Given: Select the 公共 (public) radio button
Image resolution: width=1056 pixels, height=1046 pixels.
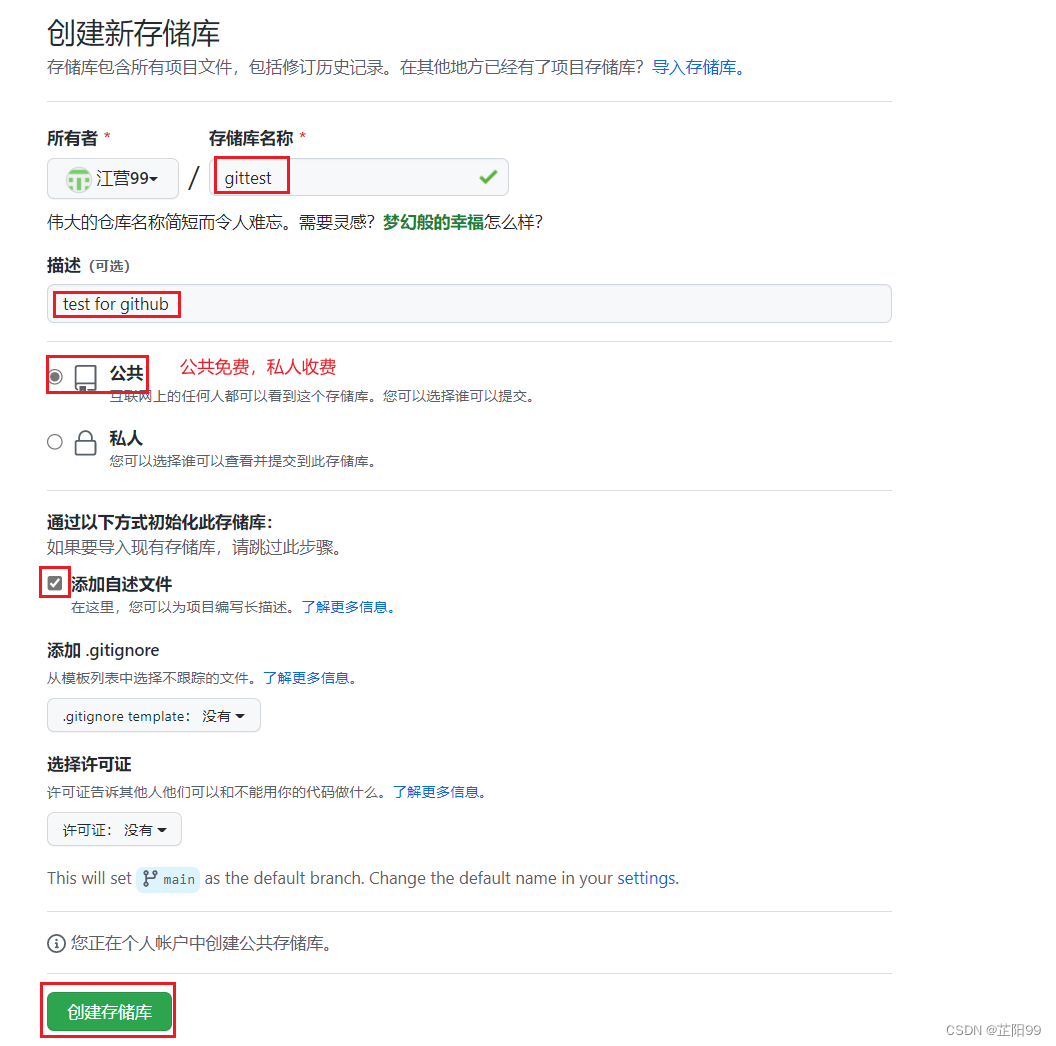Looking at the screenshot, I should [x=55, y=377].
